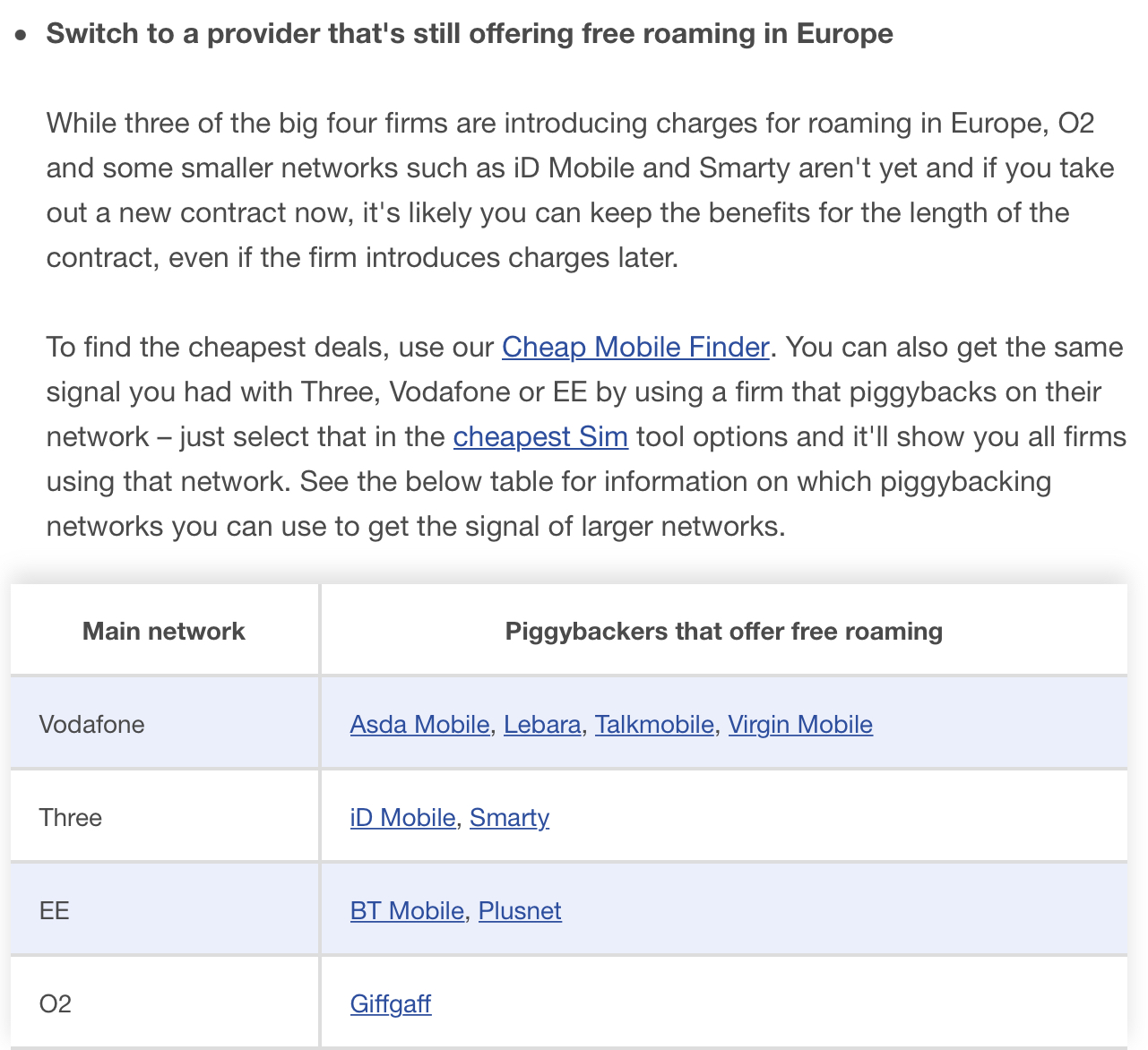The width and height of the screenshot is (1148, 1050).
Task: Follow the Lebara link
Action: point(542,724)
